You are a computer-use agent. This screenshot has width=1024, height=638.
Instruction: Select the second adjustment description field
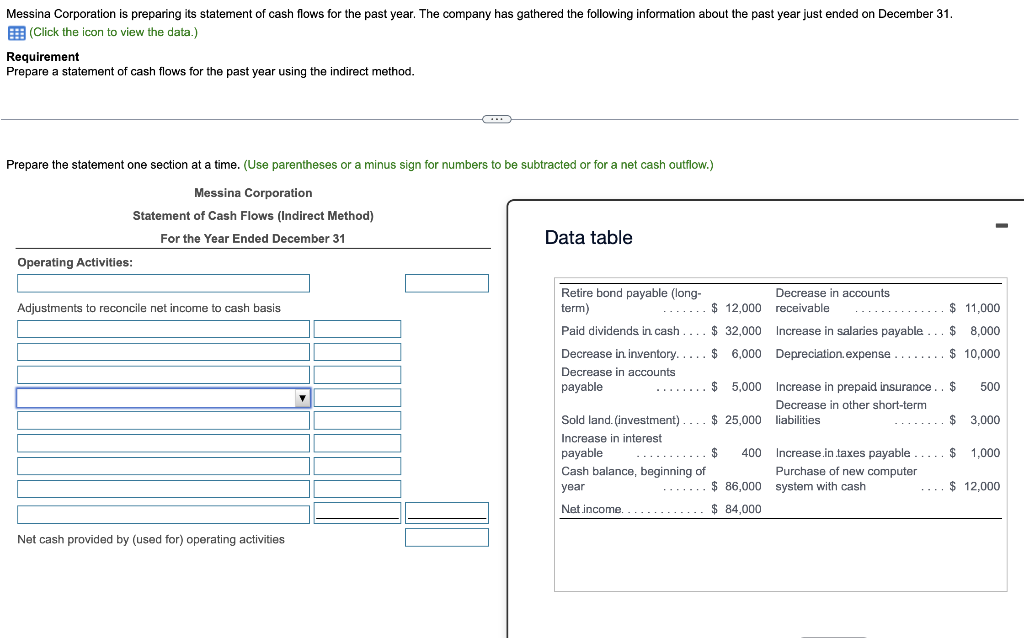click(x=163, y=352)
